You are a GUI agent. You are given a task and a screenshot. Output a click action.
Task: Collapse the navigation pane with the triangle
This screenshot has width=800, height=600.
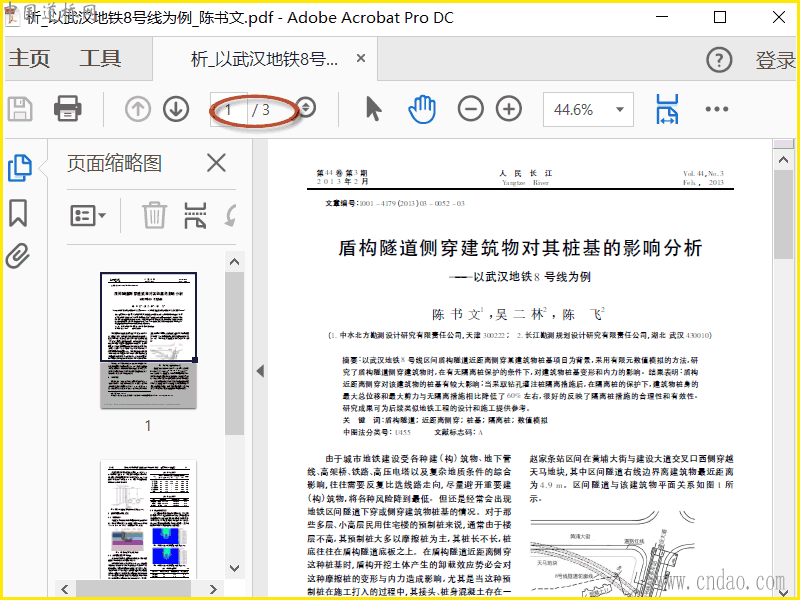pos(261,371)
